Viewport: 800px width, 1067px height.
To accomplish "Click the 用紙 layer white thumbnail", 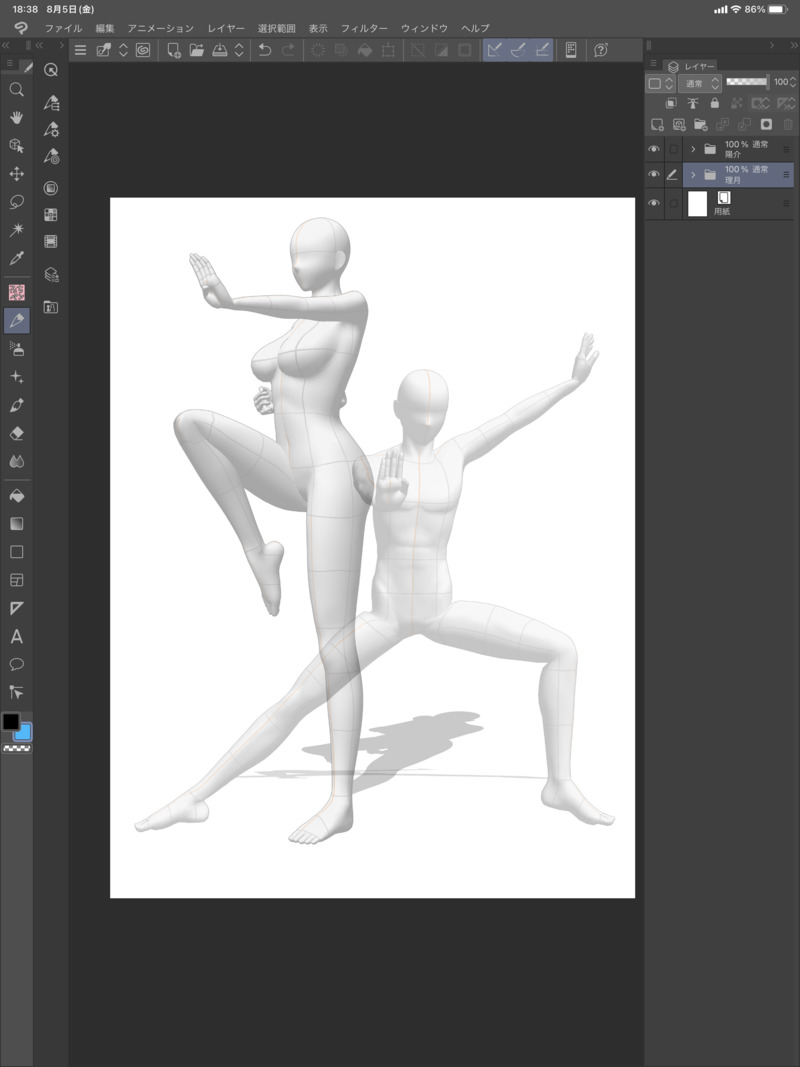I will [x=698, y=204].
